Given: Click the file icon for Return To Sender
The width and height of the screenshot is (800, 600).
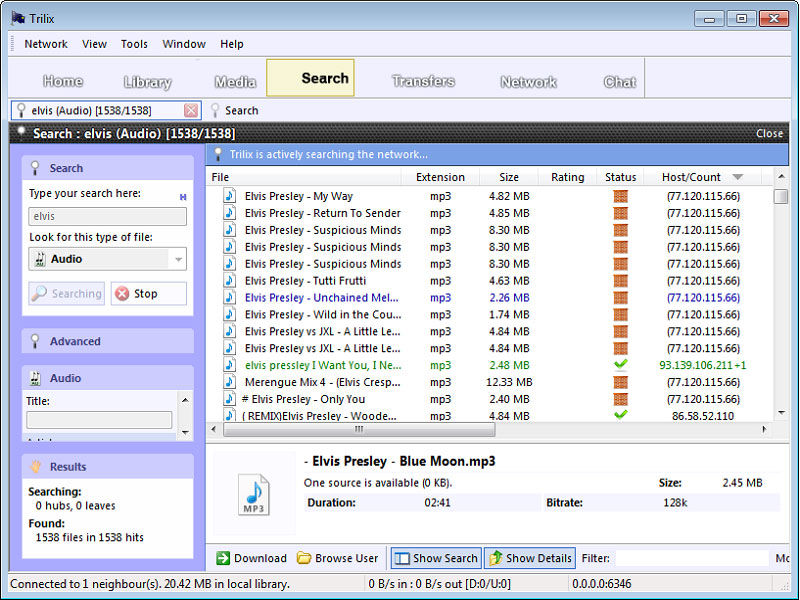Looking at the screenshot, I should 230,213.
